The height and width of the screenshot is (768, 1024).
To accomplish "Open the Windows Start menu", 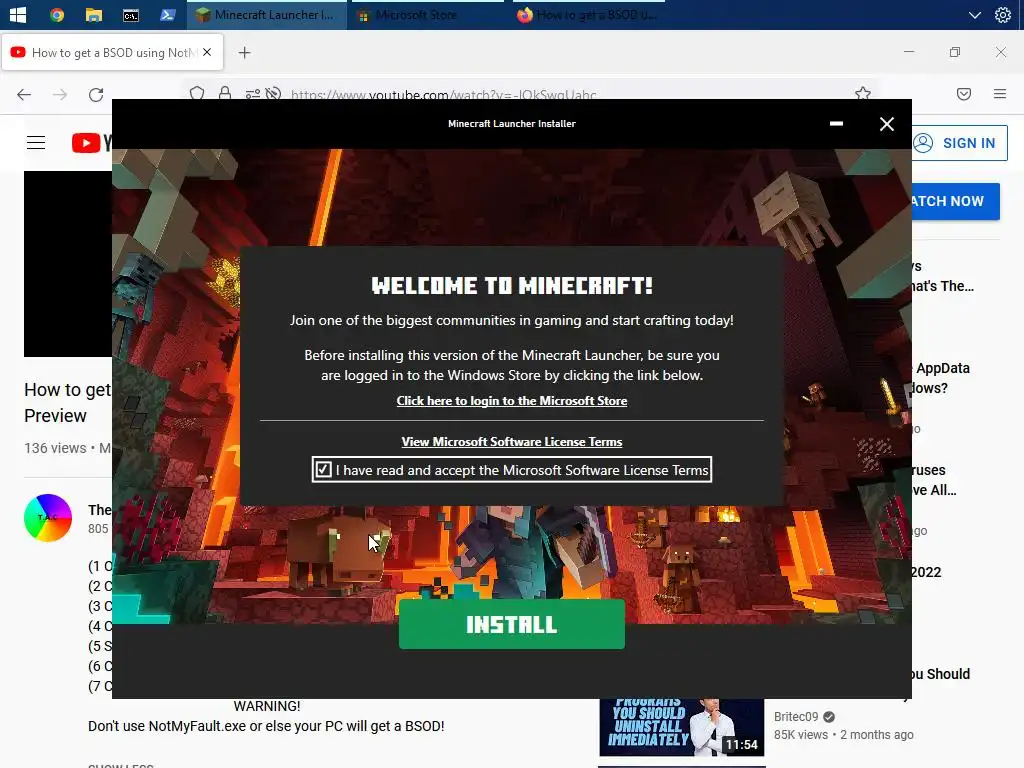I will (x=18, y=14).
